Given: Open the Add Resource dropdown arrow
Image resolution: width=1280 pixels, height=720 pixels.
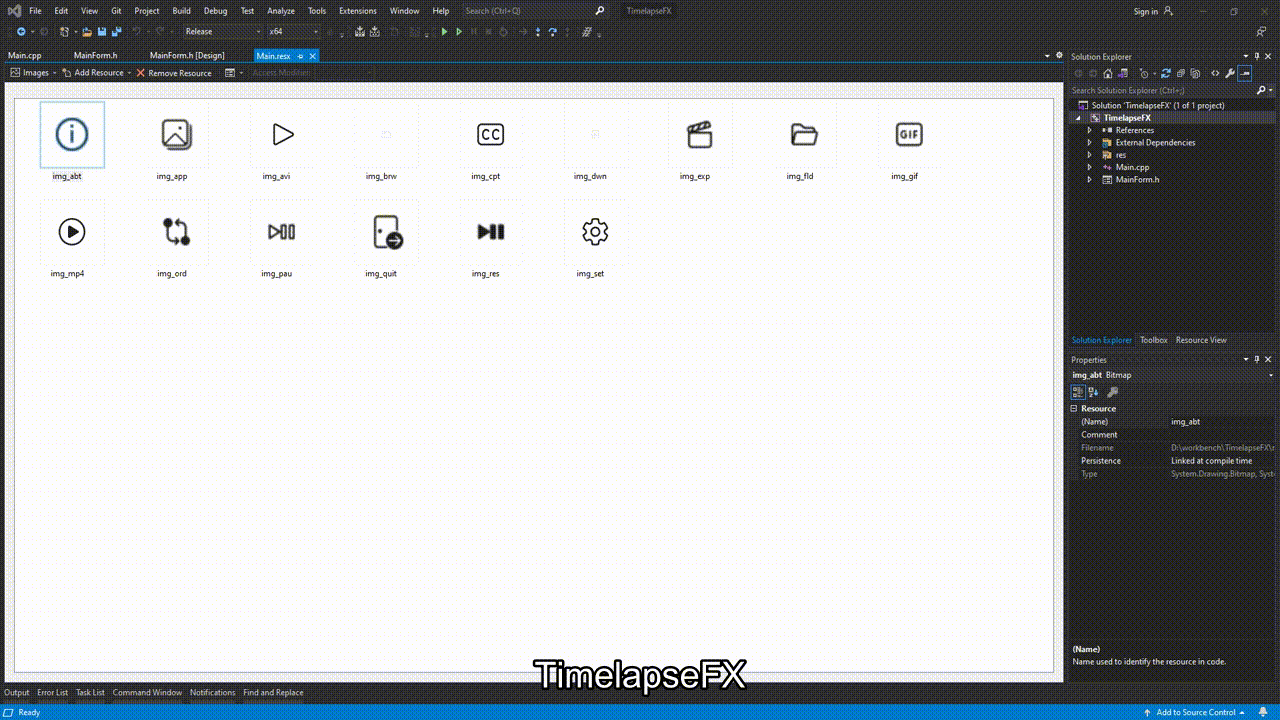Looking at the screenshot, I should point(129,73).
